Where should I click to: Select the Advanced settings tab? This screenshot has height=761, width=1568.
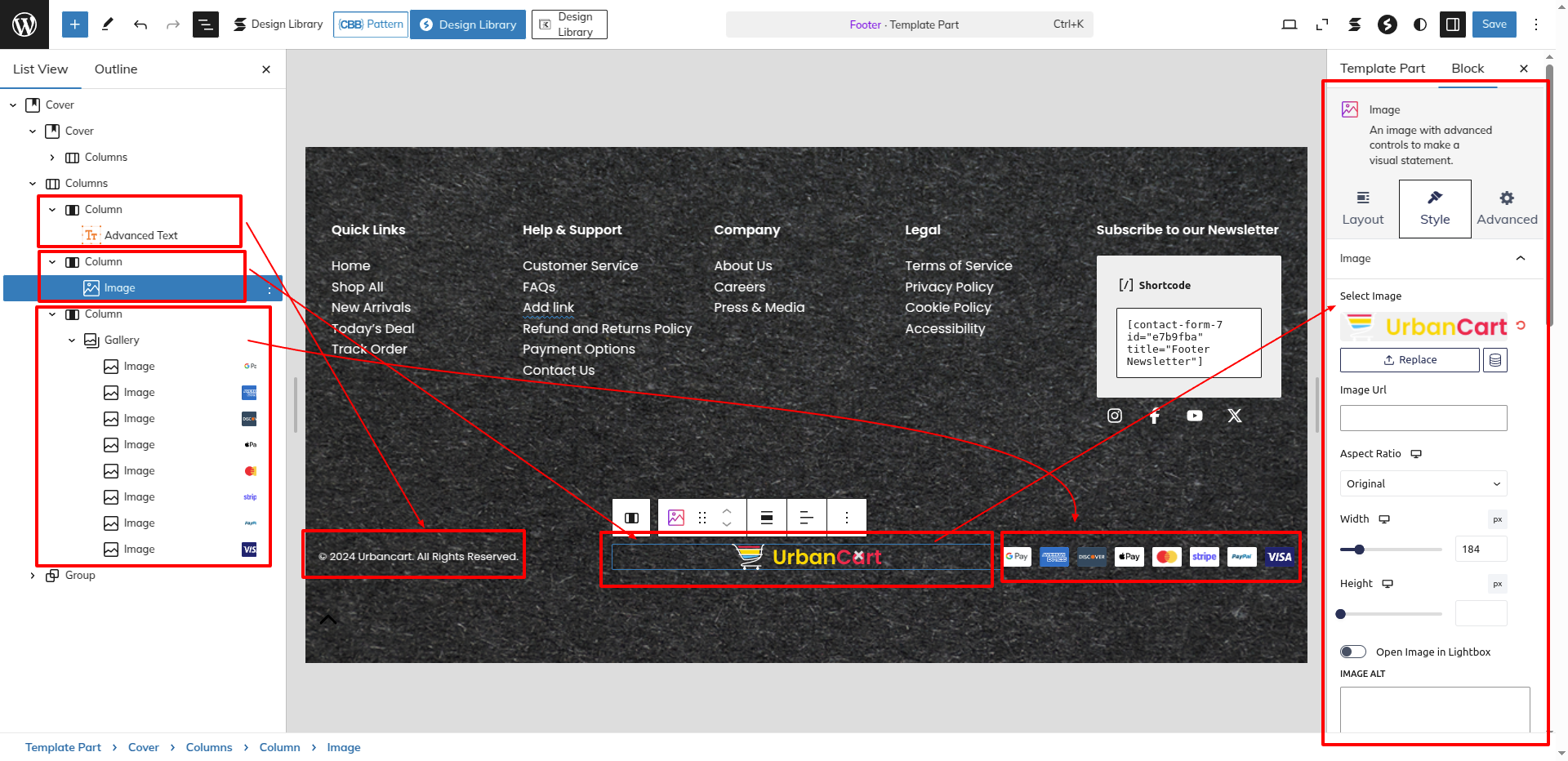[x=1507, y=209]
